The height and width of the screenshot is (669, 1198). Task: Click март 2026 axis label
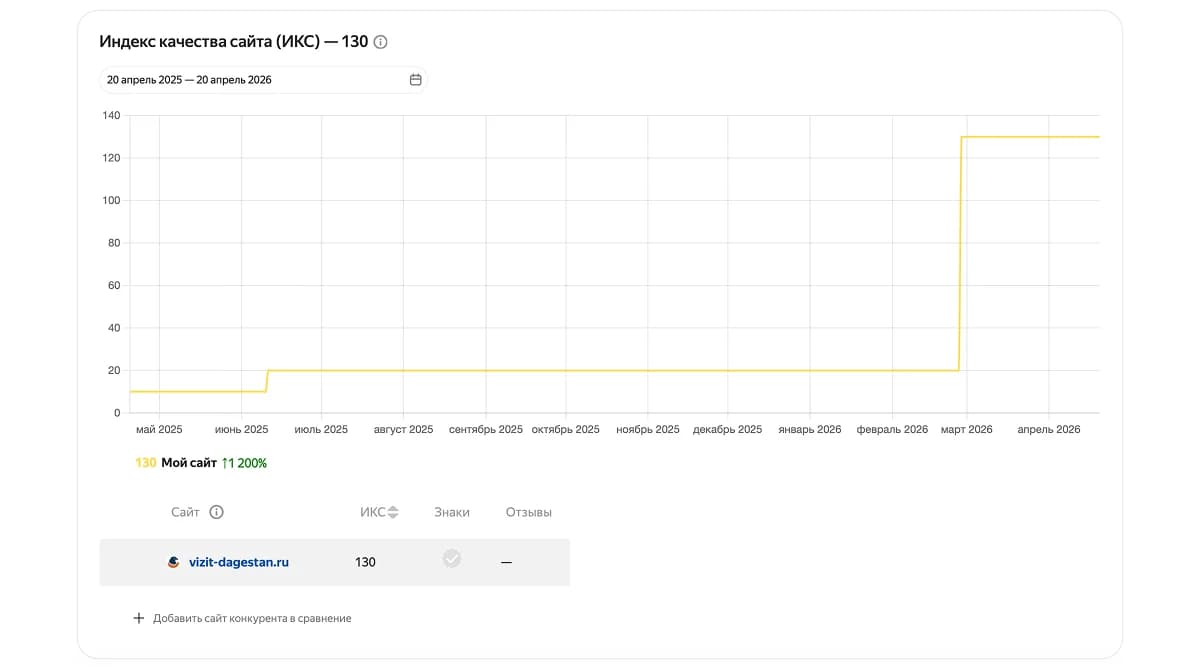[x=966, y=429]
